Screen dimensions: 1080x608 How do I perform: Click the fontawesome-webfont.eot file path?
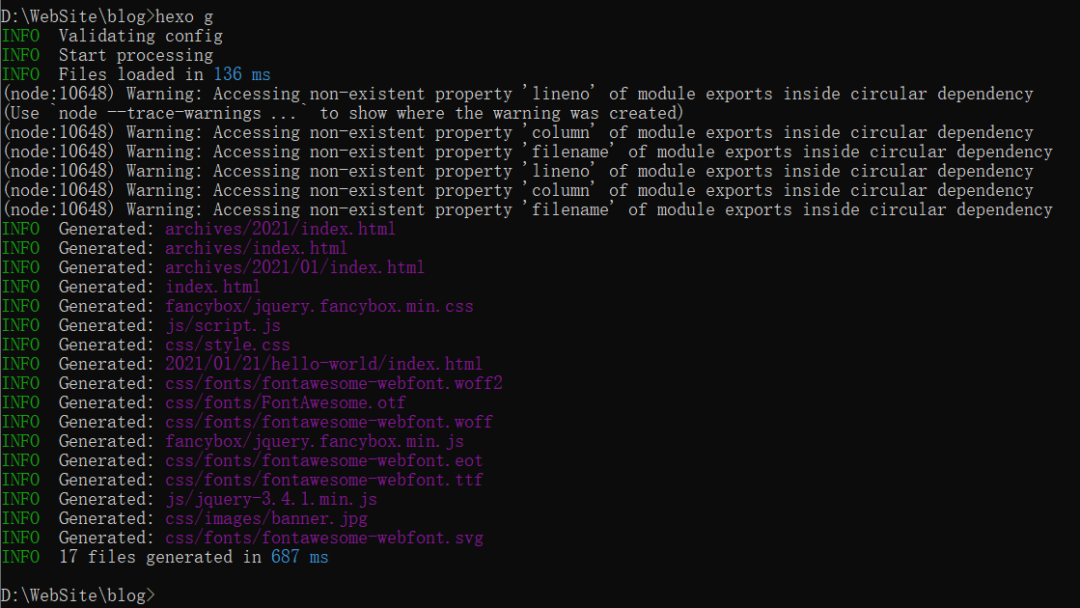[x=323, y=460]
